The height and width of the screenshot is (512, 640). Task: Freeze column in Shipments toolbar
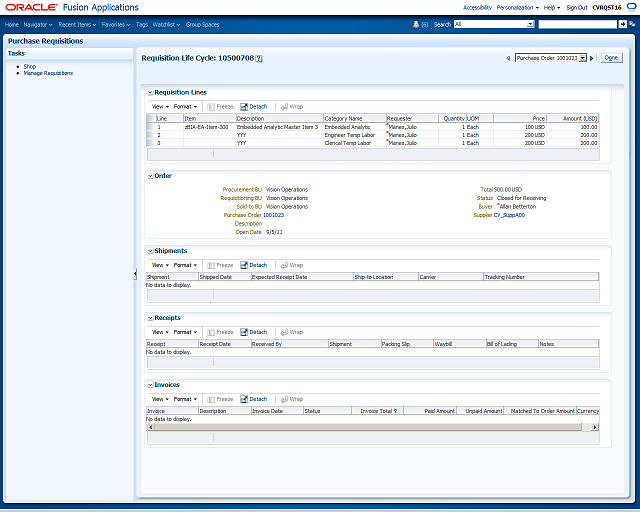point(220,265)
